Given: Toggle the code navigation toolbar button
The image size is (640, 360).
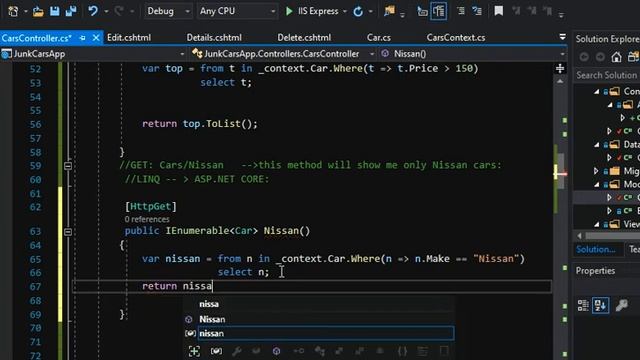Looking at the screenshot, I should click(422, 11).
